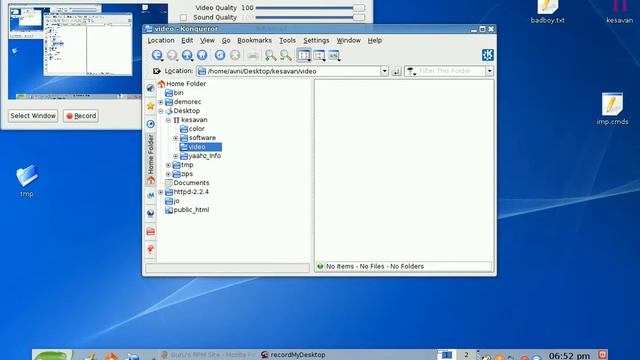The image size is (640, 360).
Task: Adjust the Video Quality slider
Action: 310,8
